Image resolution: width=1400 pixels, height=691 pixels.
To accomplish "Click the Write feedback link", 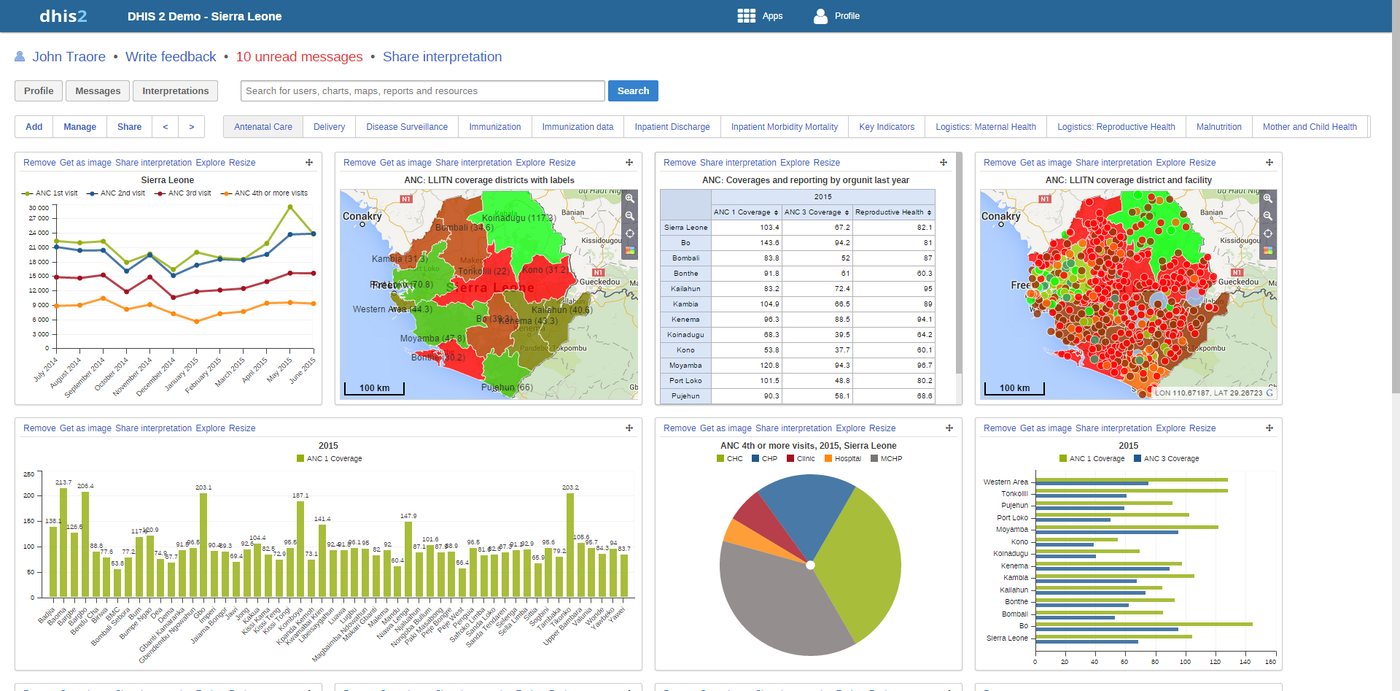I will point(171,57).
